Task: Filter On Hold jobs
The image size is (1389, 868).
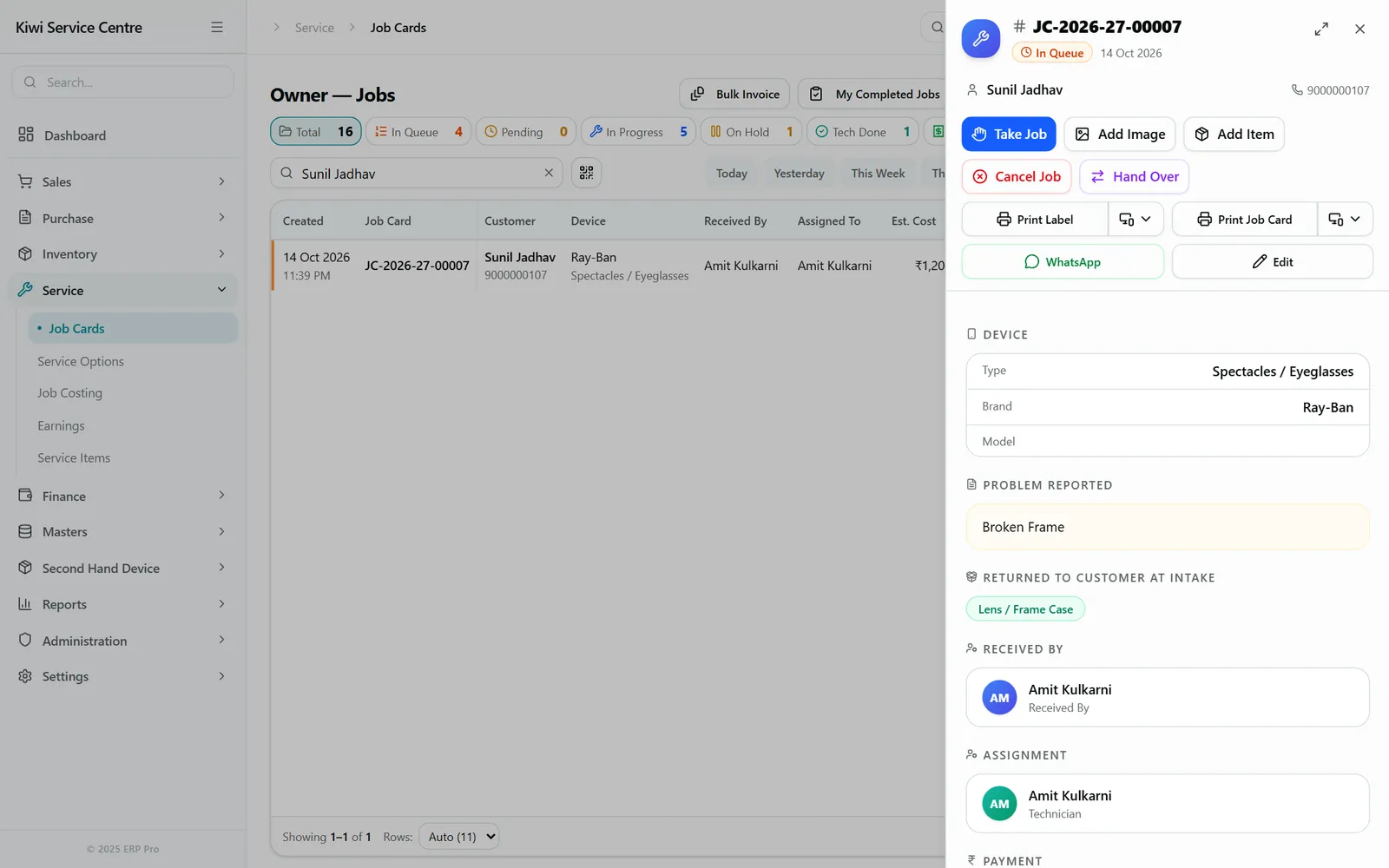Action: click(x=751, y=131)
